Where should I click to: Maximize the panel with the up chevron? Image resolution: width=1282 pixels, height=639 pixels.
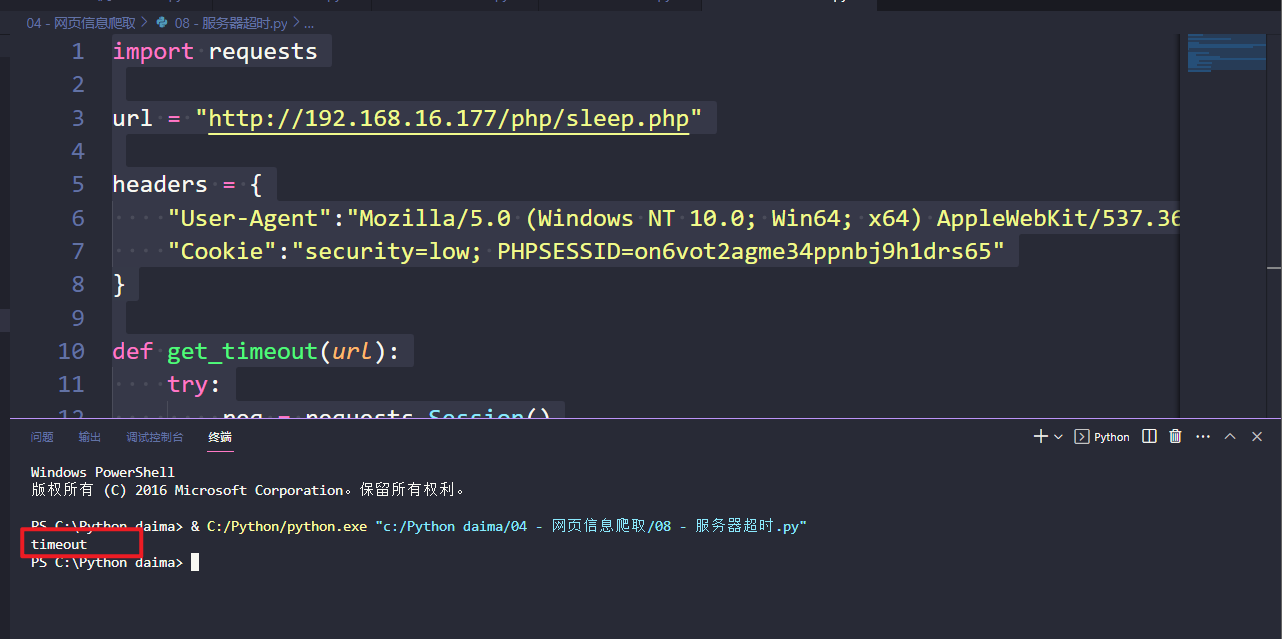pos(1230,436)
